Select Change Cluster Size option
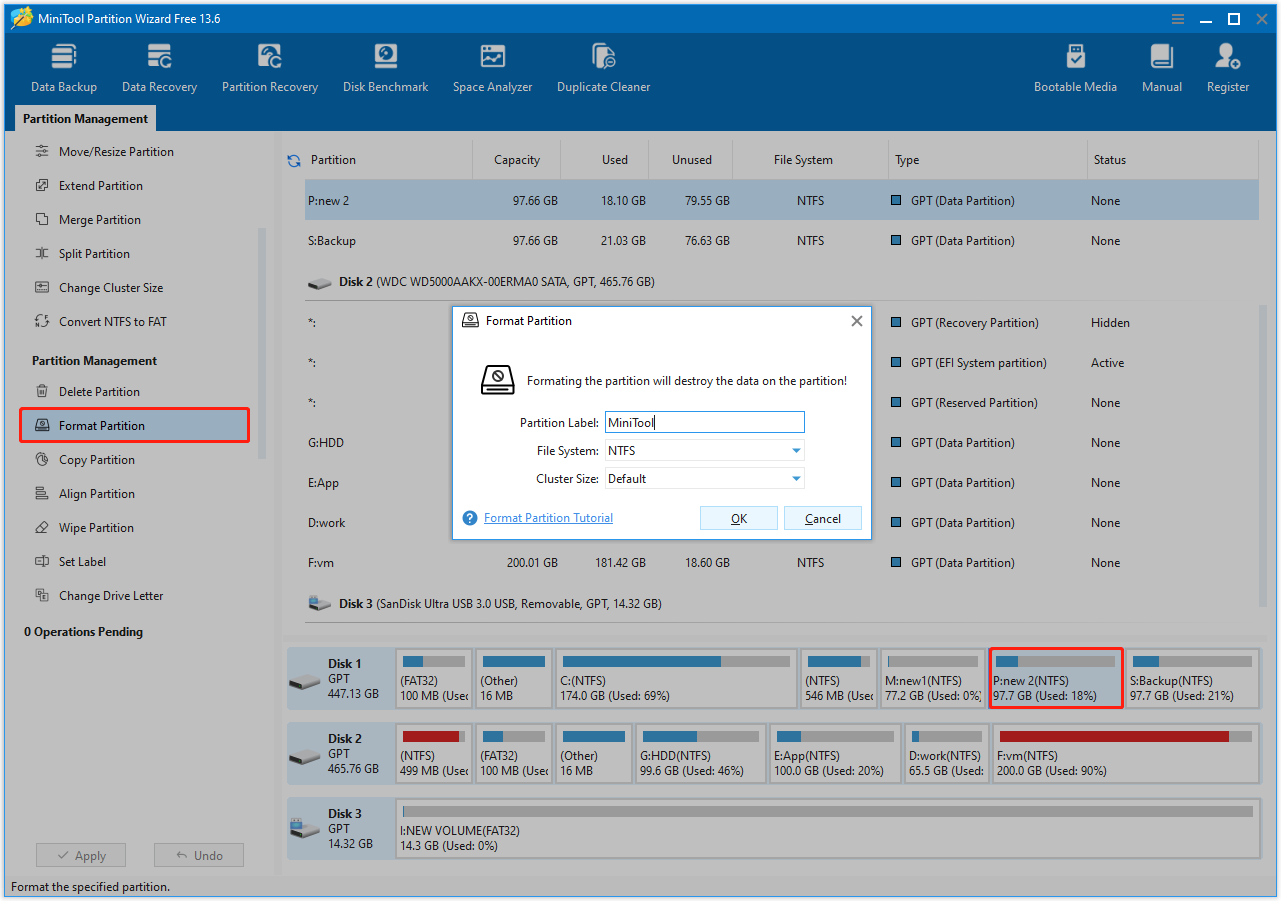The height and width of the screenshot is (901, 1281). [111, 288]
